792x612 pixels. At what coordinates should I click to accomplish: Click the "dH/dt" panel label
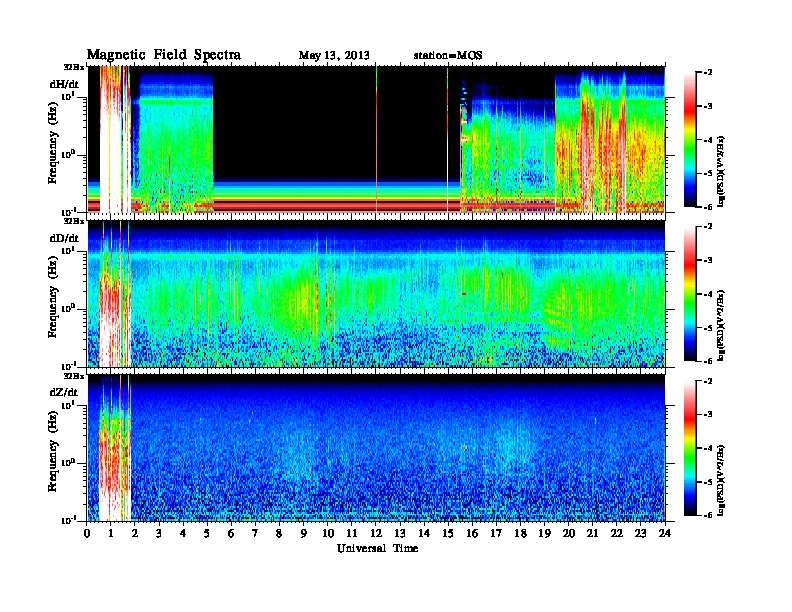point(64,84)
